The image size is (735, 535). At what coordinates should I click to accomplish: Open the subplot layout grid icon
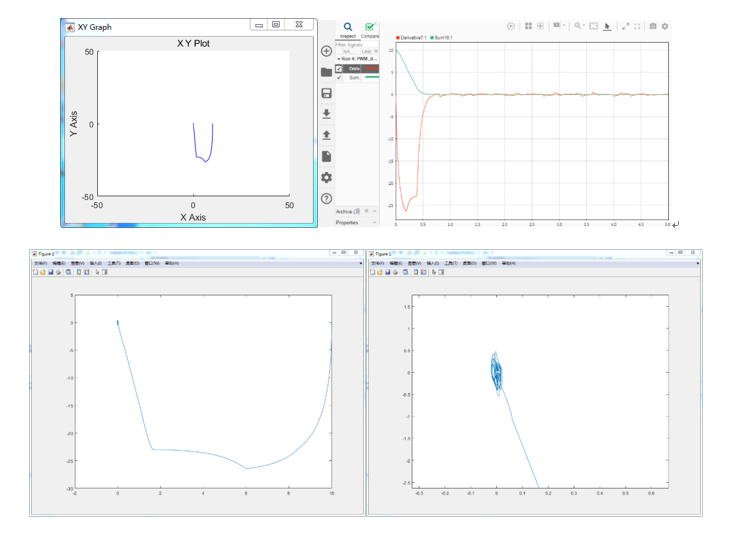(x=528, y=26)
